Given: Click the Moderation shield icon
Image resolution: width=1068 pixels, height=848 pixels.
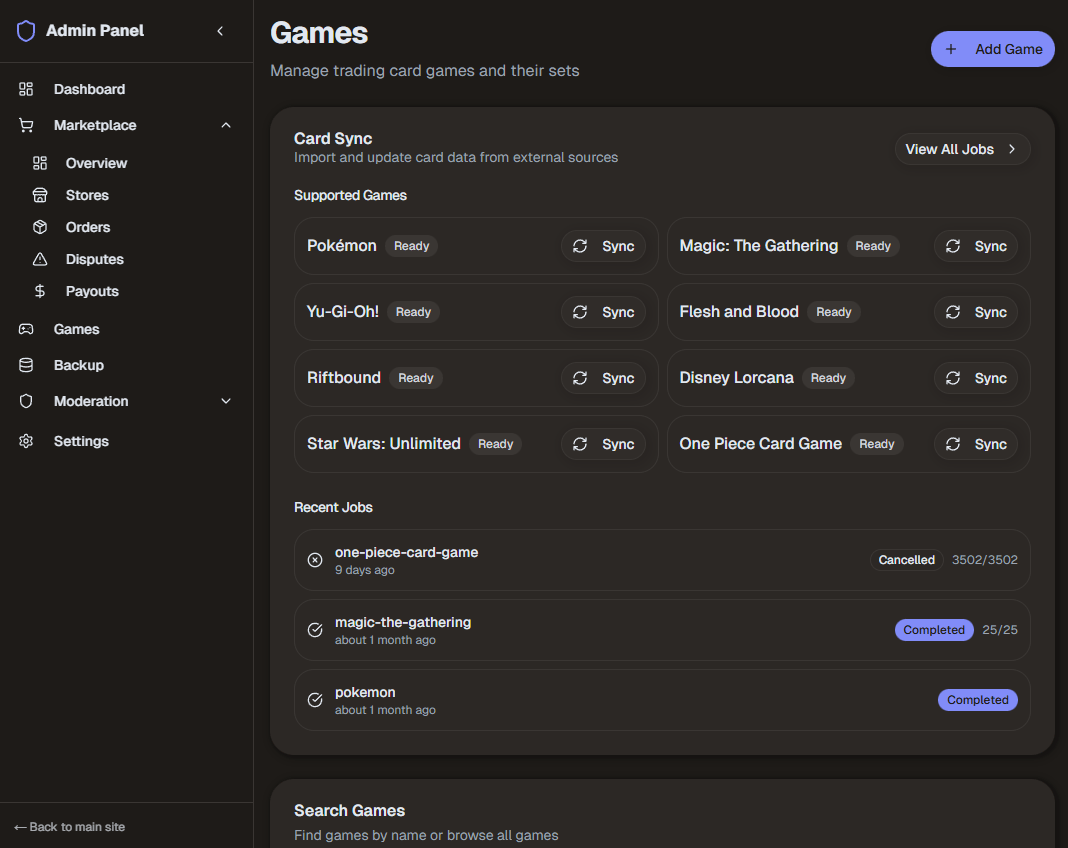Looking at the screenshot, I should click(x=26, y=401).
